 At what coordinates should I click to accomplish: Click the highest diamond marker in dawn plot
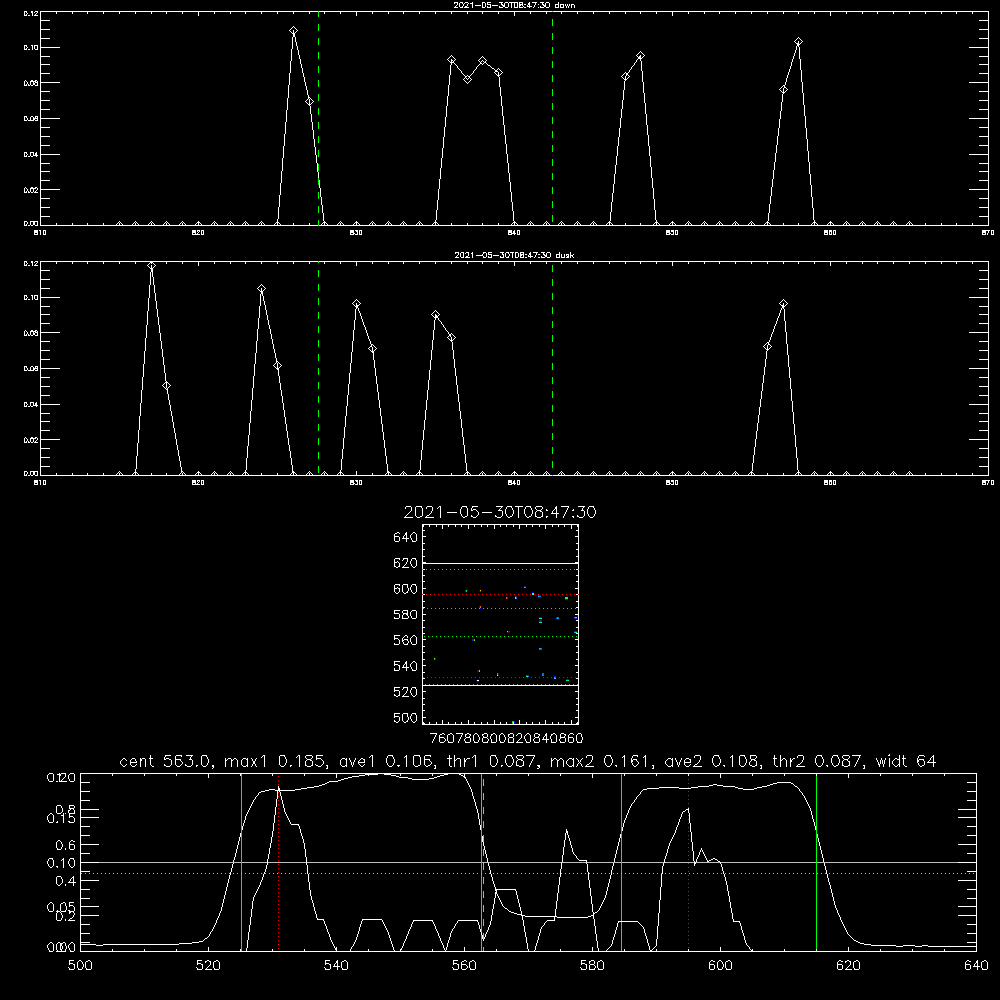(x=293, y=31)
